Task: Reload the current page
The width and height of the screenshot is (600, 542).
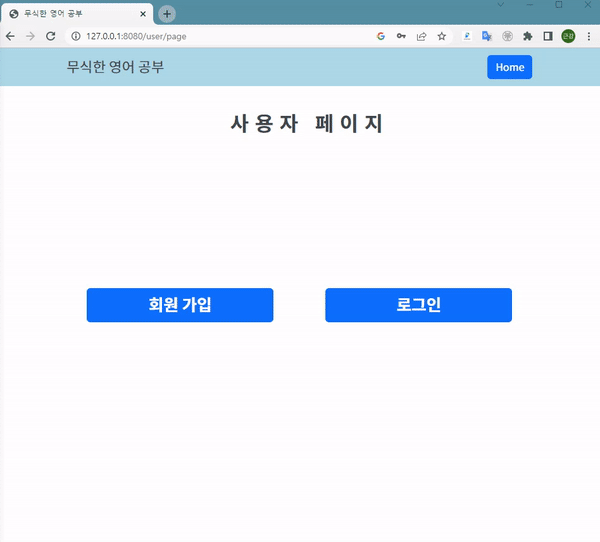Action: pyautogui.click(x=51, y=36)
